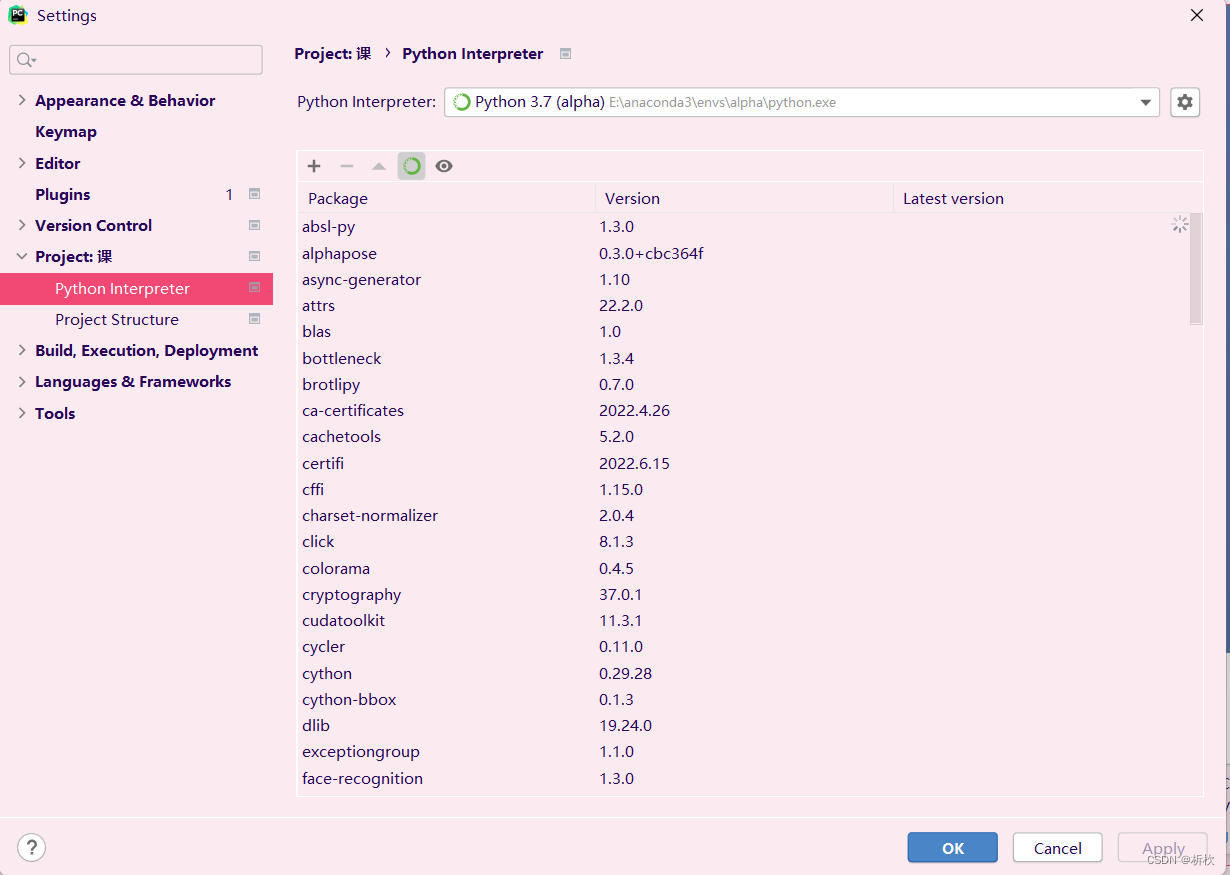Select the absl-py package row
The width and height of the screenshot is (1230, 875).
tap(744, 227)
